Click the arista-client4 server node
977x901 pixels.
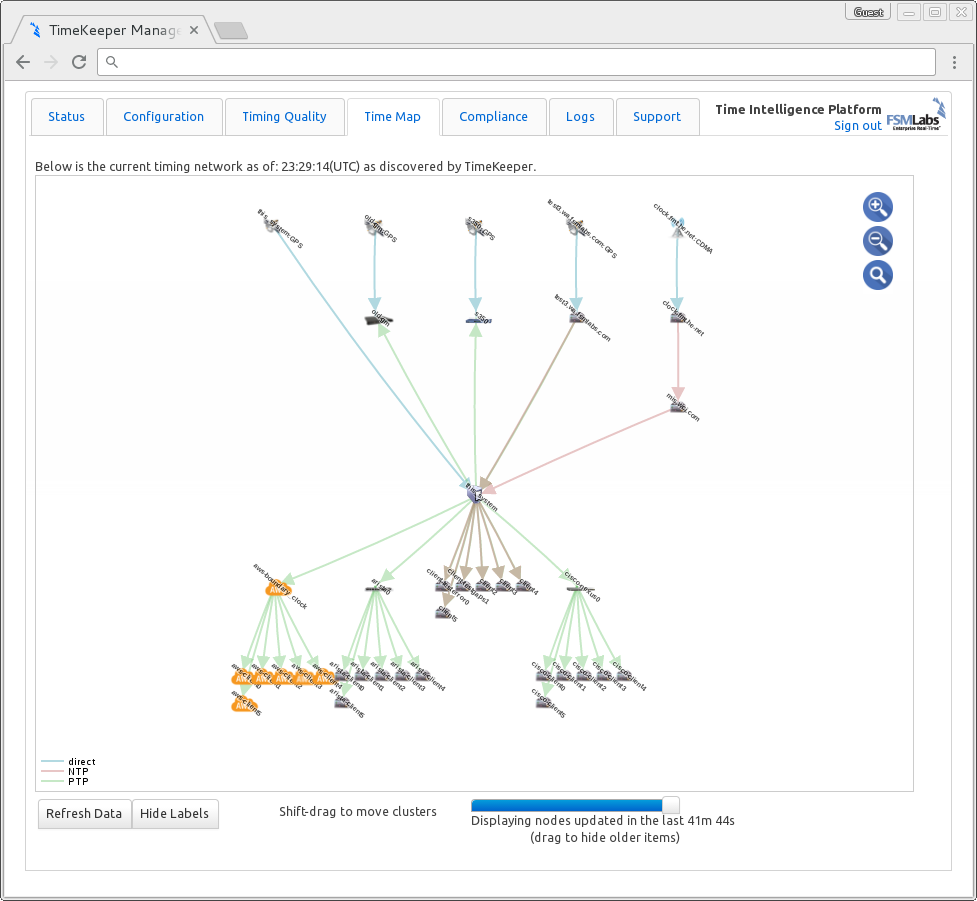tap(422, 675)
